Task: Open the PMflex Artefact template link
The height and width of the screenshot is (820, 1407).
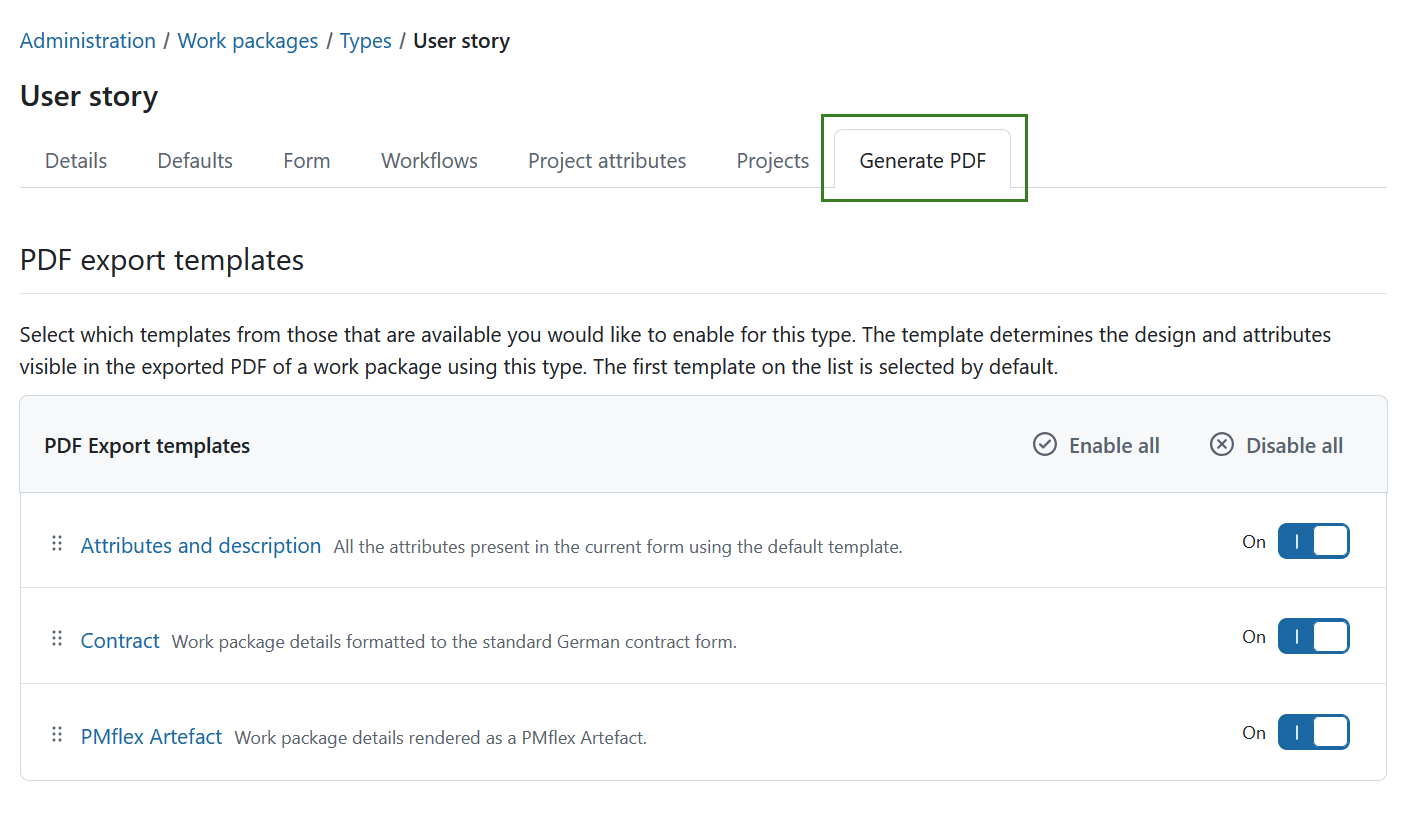Action: pos(152,737)
